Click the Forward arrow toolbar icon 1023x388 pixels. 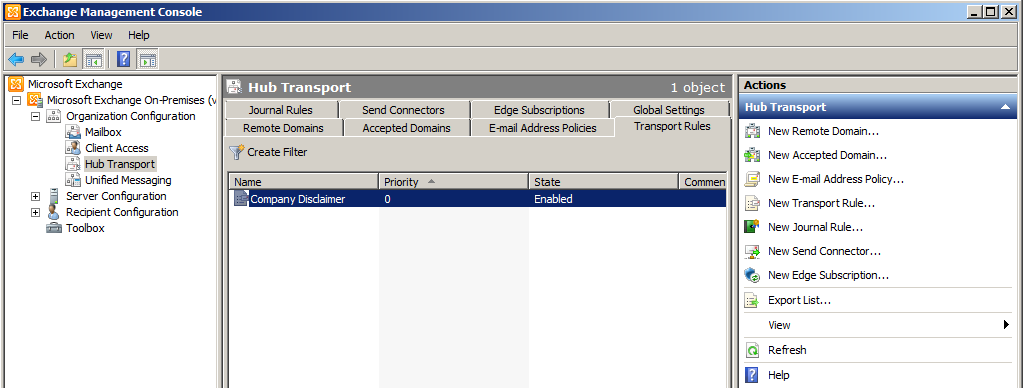pos(39,59)
